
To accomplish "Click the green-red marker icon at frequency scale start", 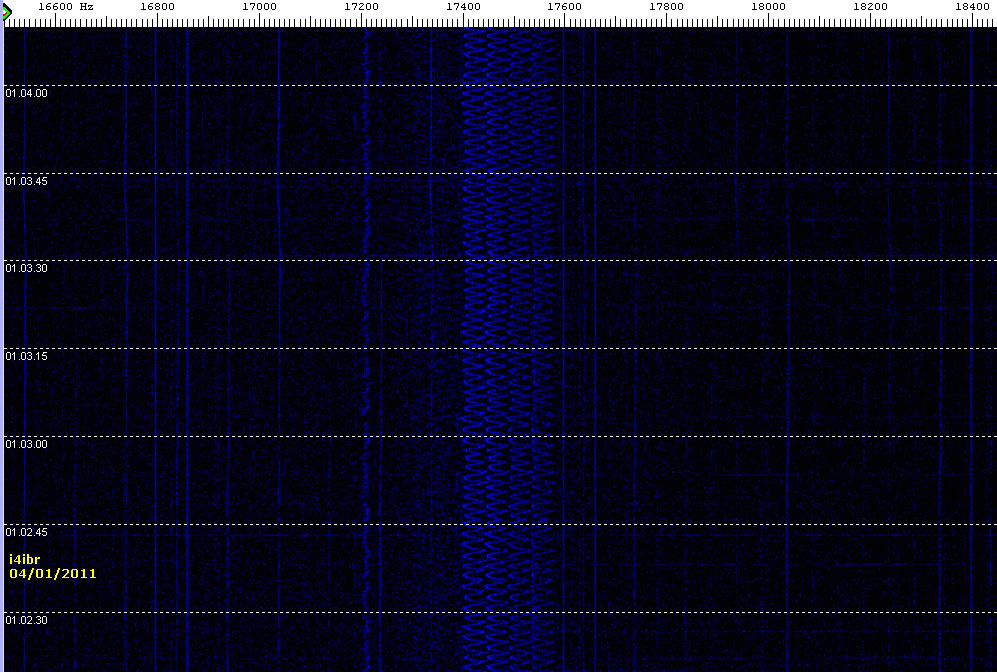I will tap(7, 12).
